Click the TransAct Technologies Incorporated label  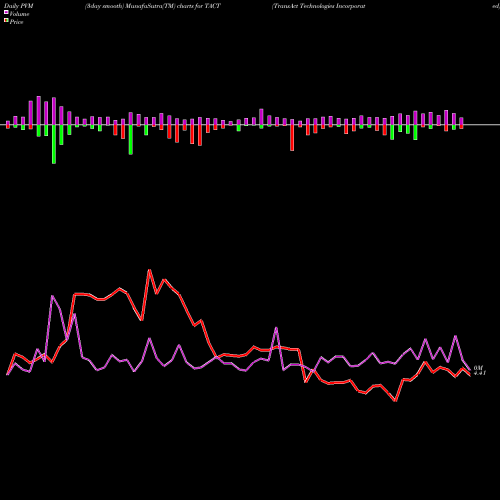pyautogui.click(x=319, y=6)
